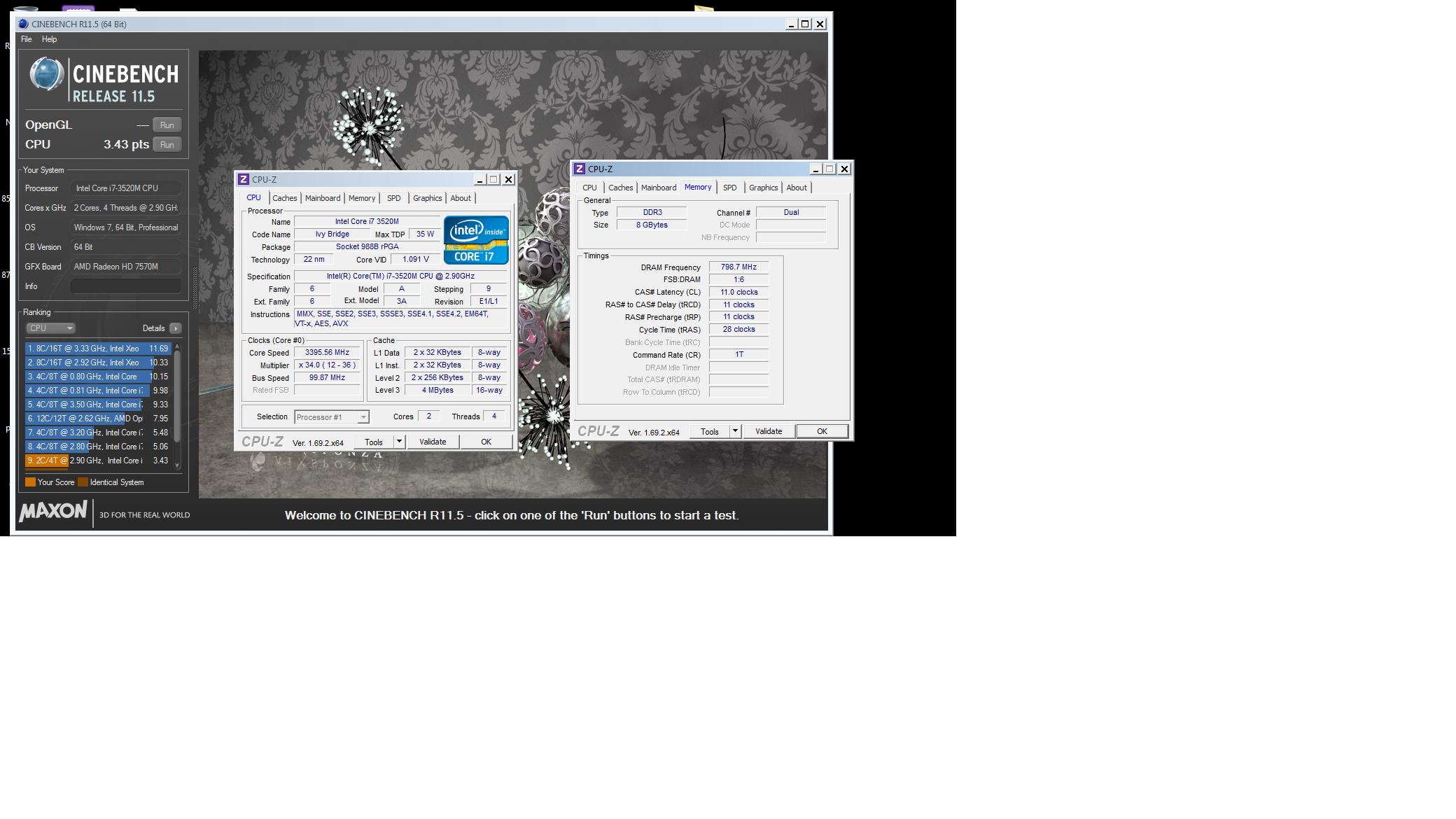
Task: Open Tools dropdown arrow in left CPU-Z
Action: click(x=399, y=442)
